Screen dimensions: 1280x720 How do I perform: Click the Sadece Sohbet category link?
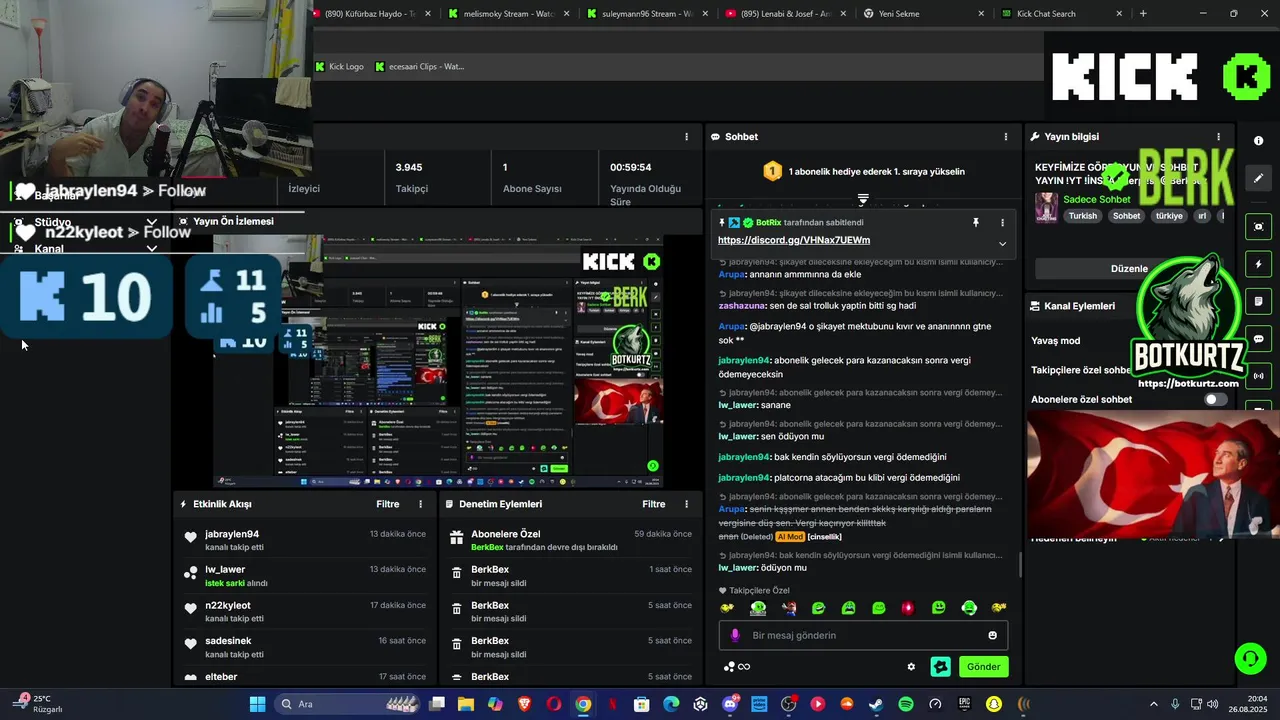[1097, 199]
